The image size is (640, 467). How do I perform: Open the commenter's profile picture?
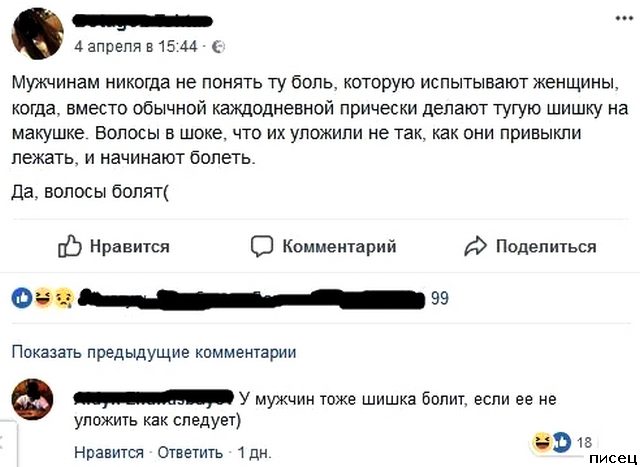click(x=33, y=399)
